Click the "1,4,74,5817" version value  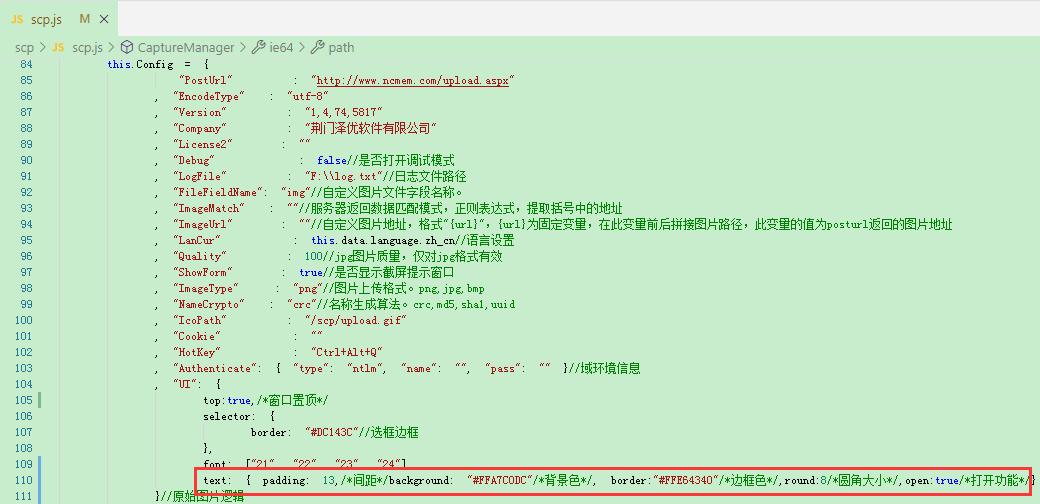(x=344, y=112)
